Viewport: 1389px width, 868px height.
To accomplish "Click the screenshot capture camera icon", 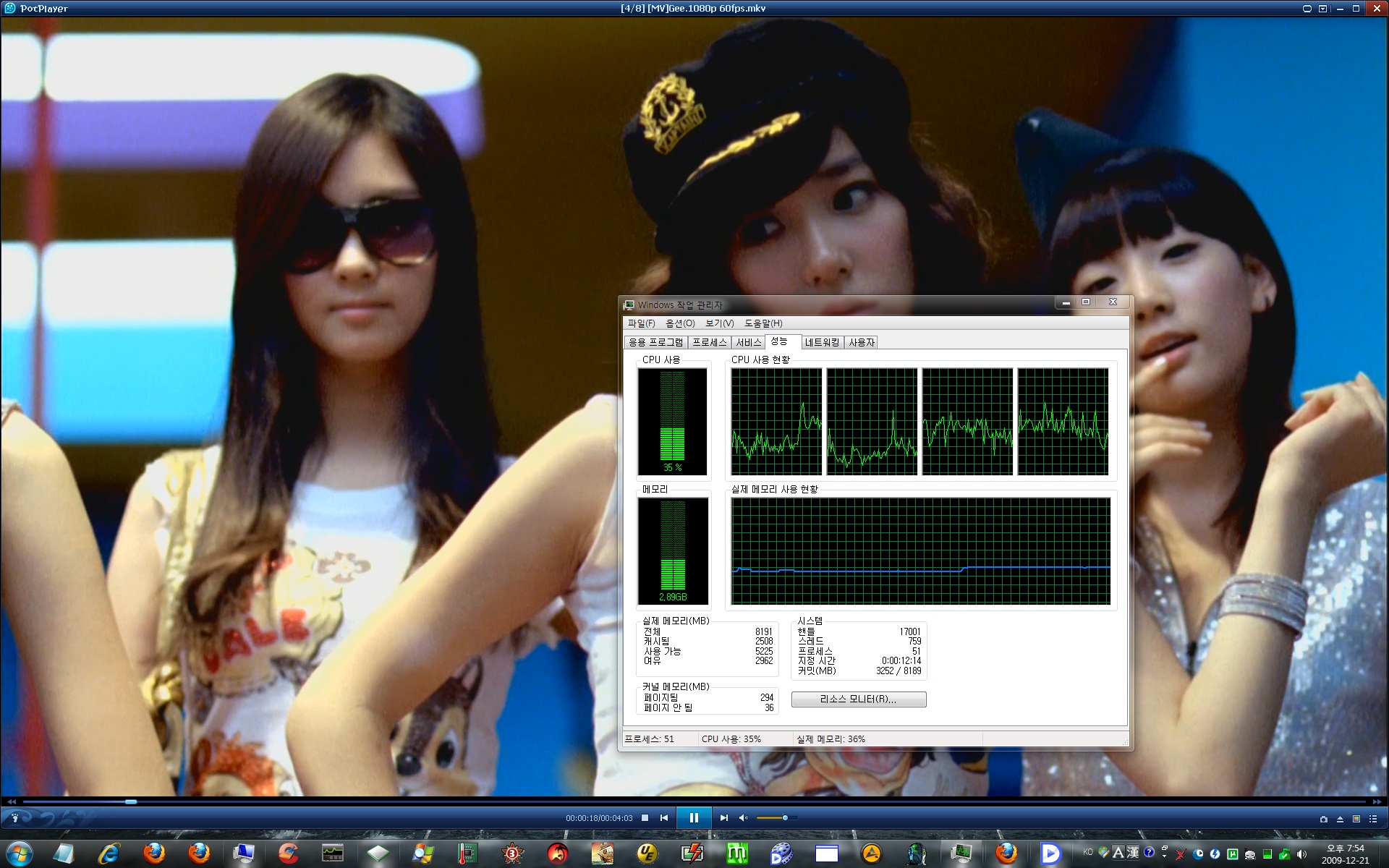I will point(1323,819).
